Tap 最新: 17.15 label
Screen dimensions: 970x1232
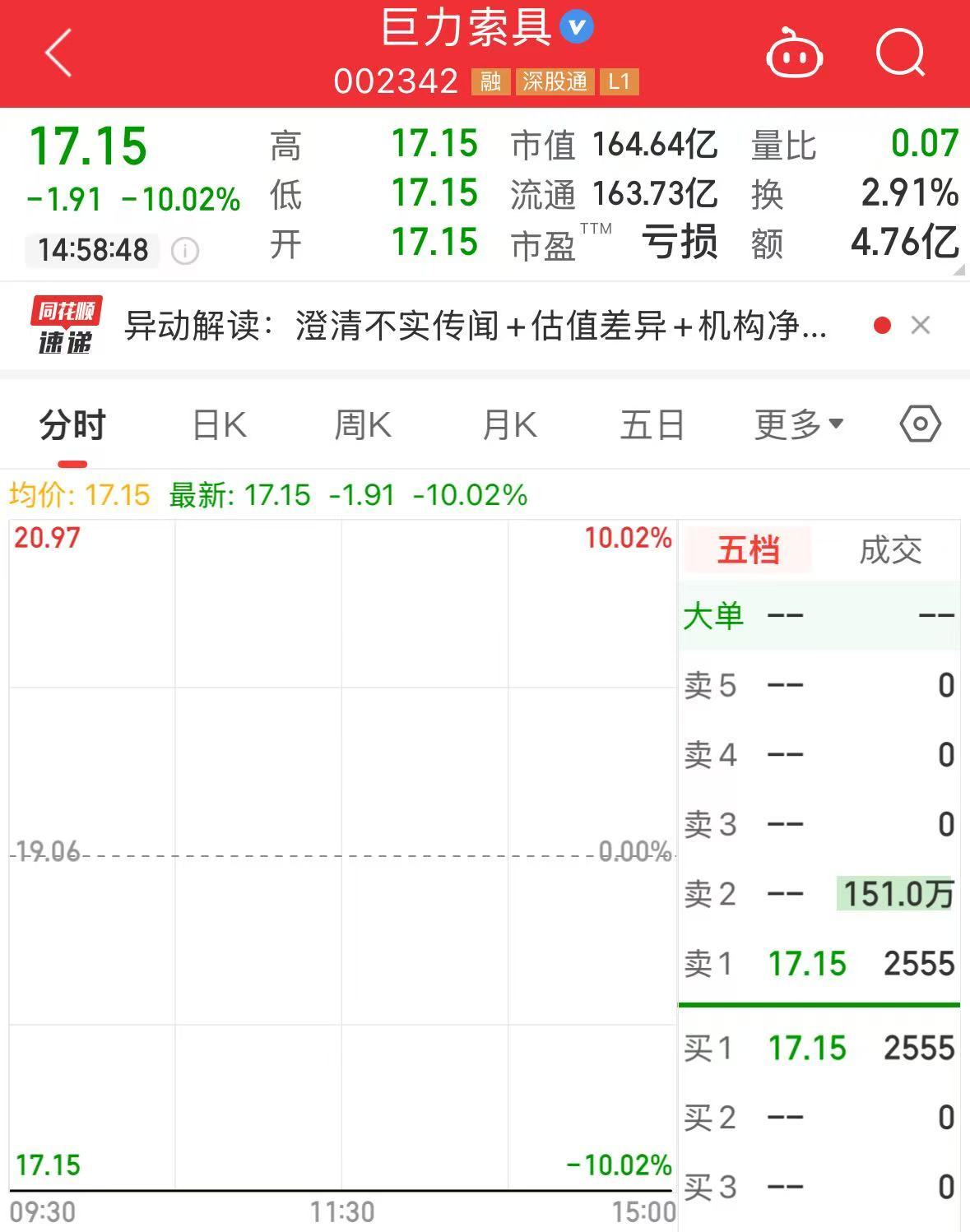click(239, 495)
